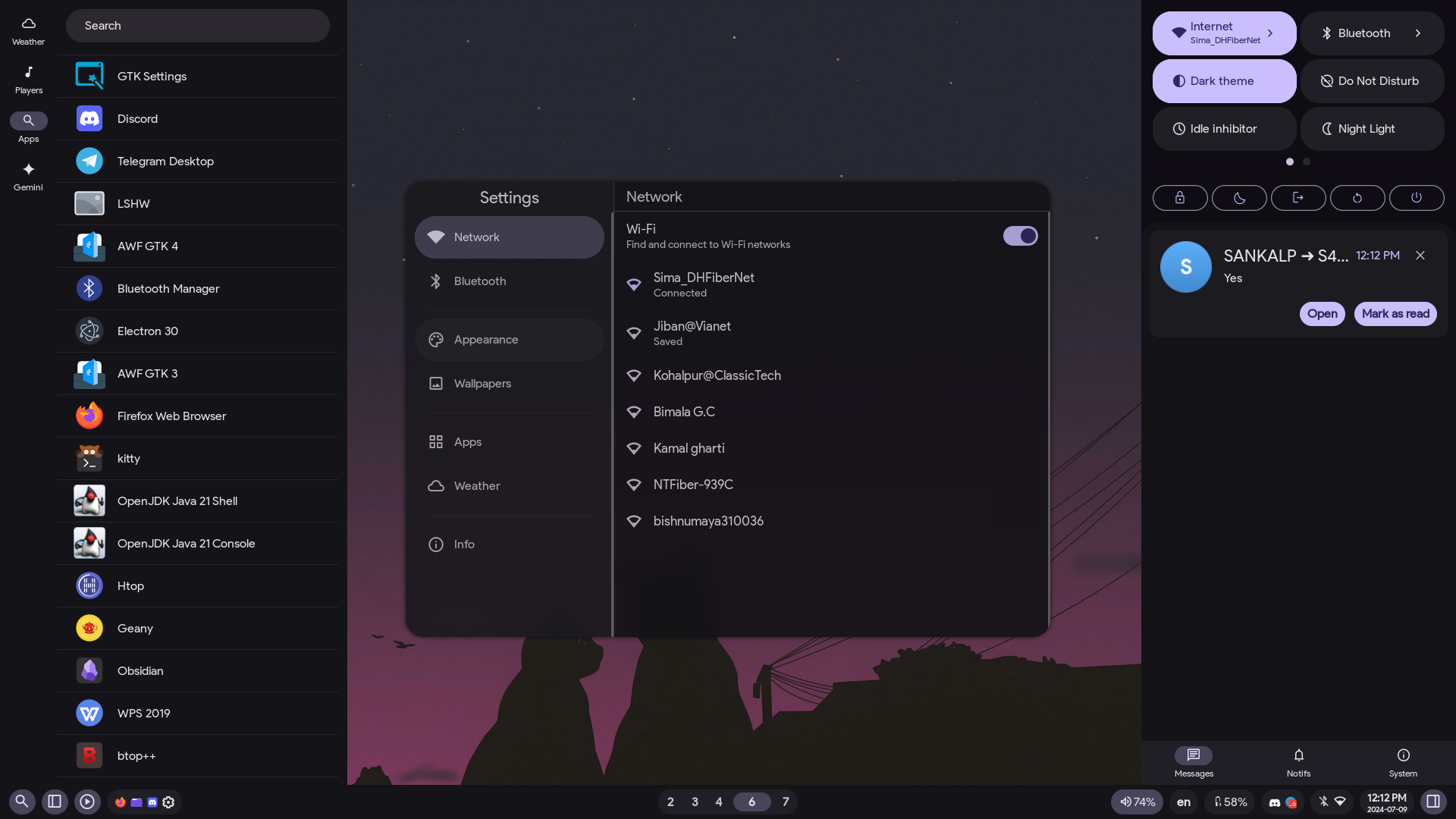Disable the Dark theme quick toggle
The image size is (1456, 819).
[x=1224, y=81]
